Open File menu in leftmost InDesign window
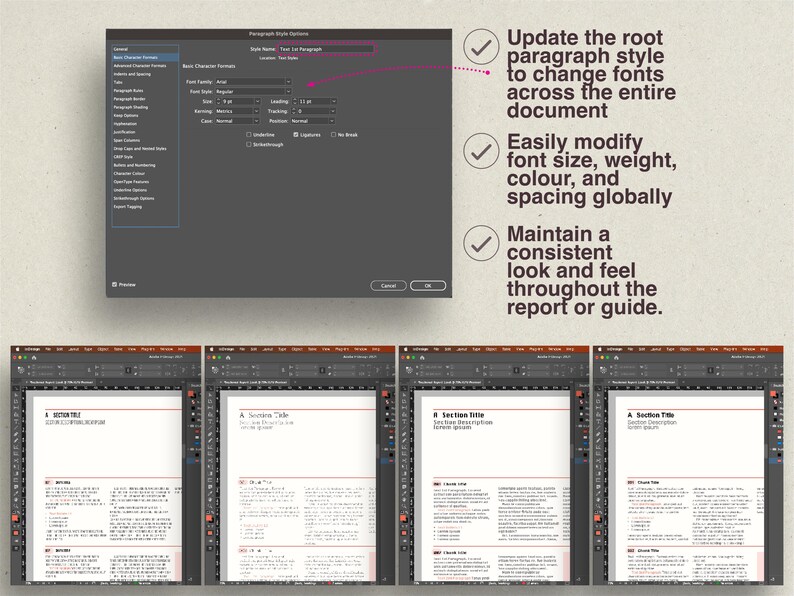The width and height of the screenshot is (794, 596). tap(49, 349)
